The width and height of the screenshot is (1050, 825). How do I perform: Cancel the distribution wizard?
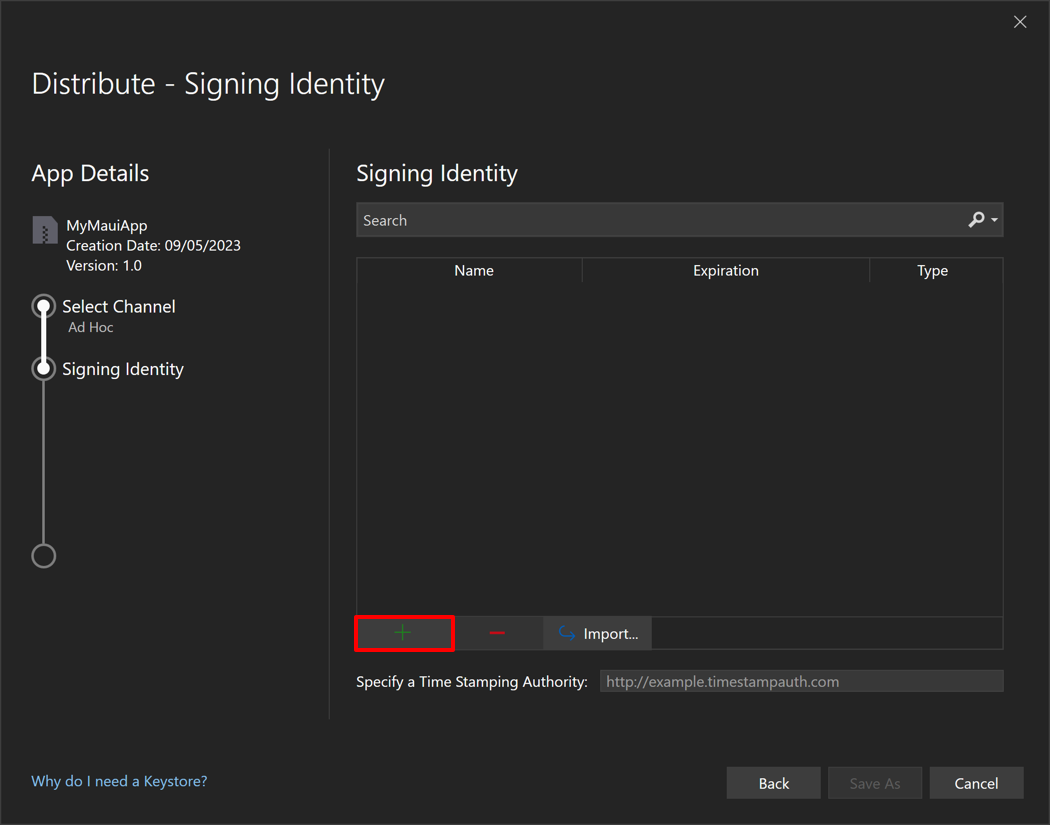(x=975, y=783)
